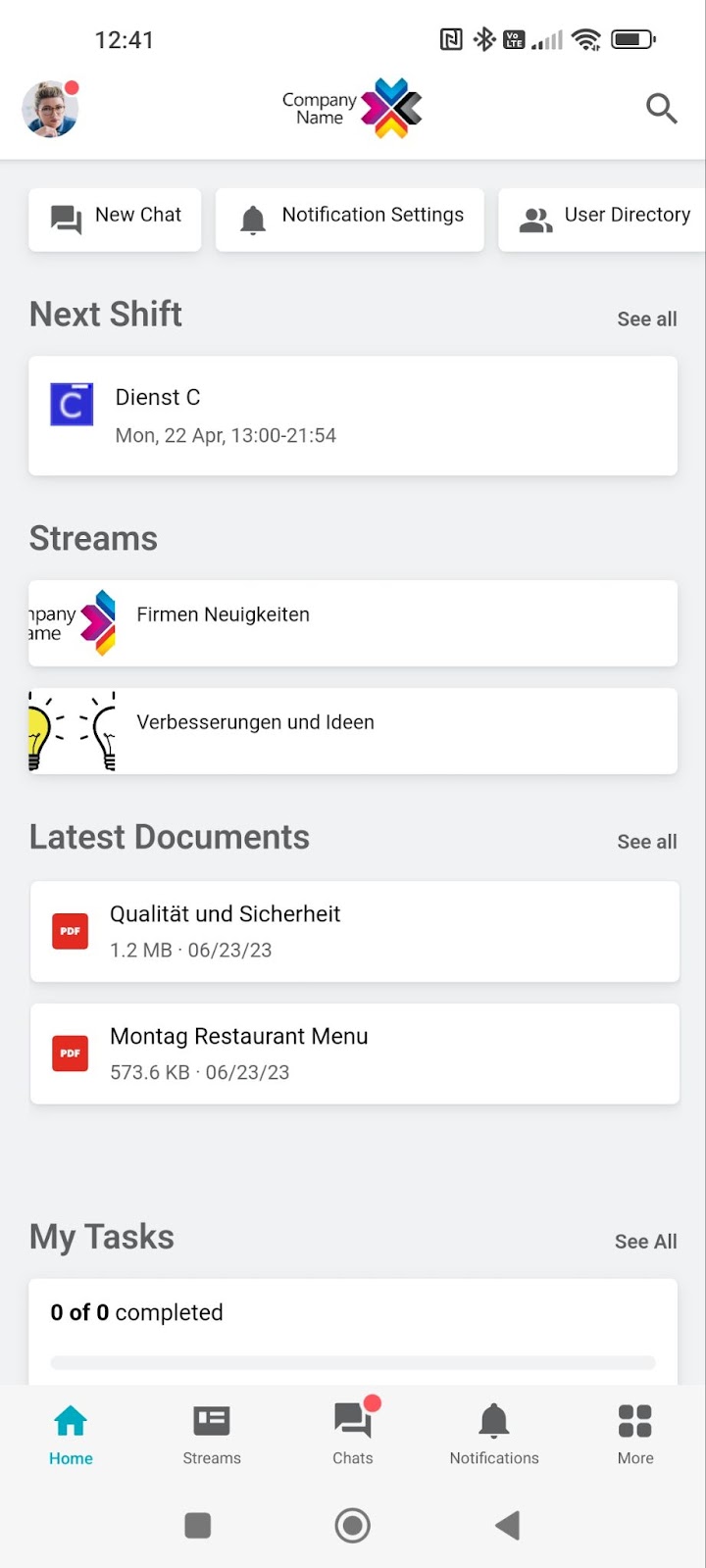Tap the search magnifier icon
The image size is (706, 1568).
coord(662,109)
